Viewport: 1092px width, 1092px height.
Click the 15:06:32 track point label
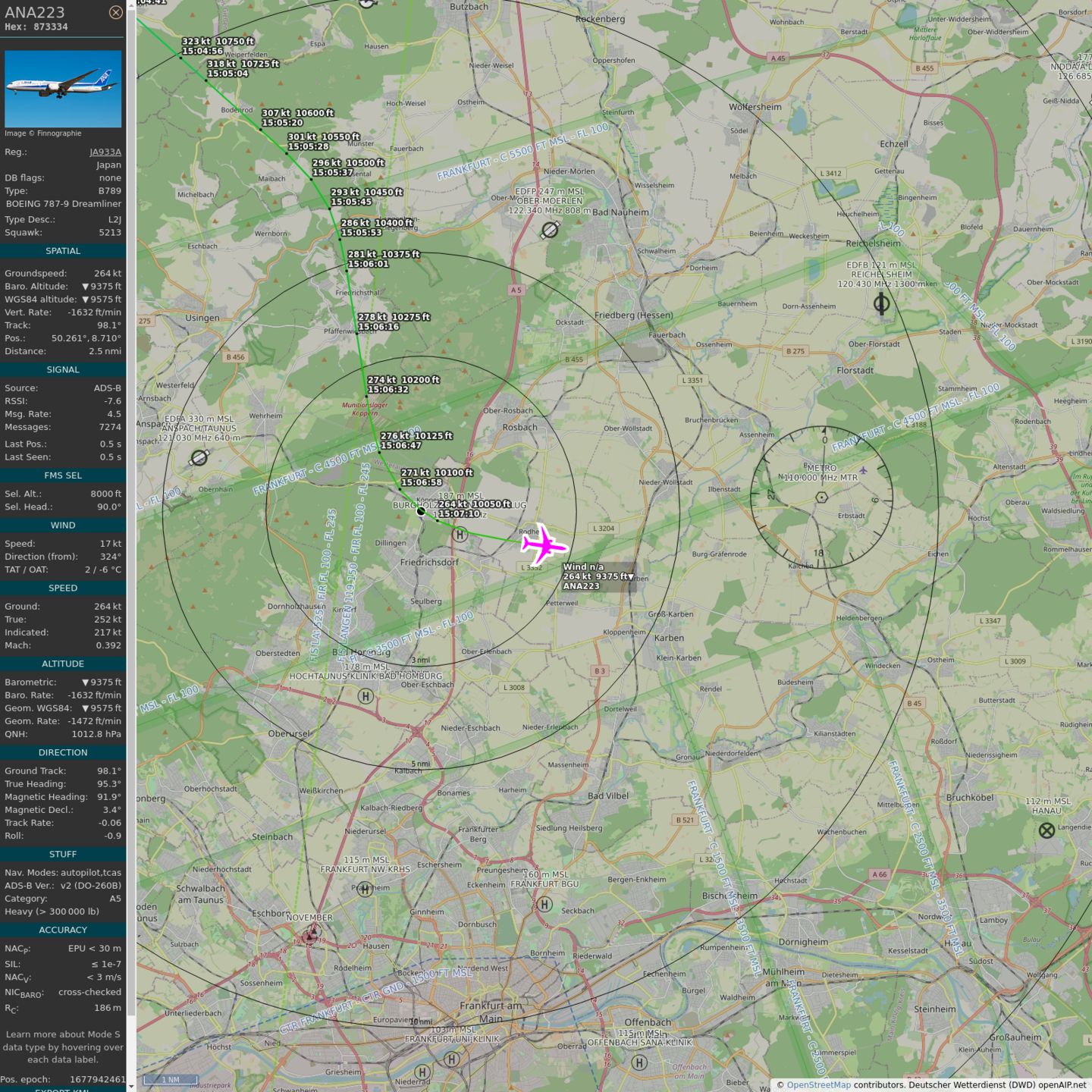click(x=388, y=390)
